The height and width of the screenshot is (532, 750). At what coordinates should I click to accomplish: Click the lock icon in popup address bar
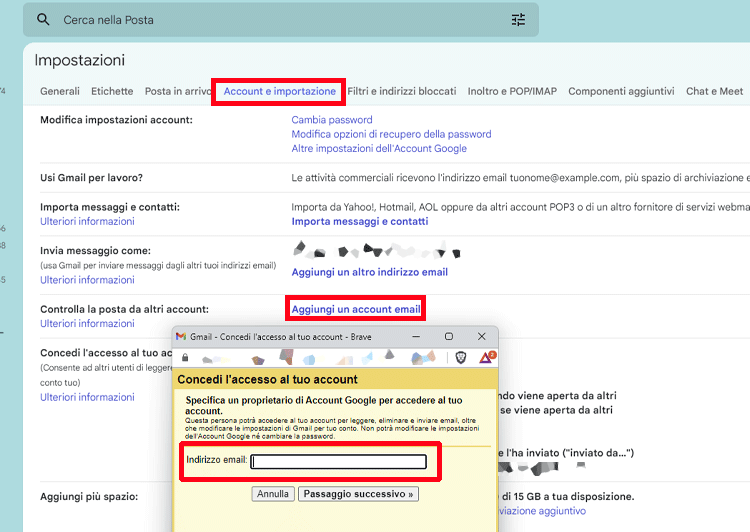[x=185, y=357]
